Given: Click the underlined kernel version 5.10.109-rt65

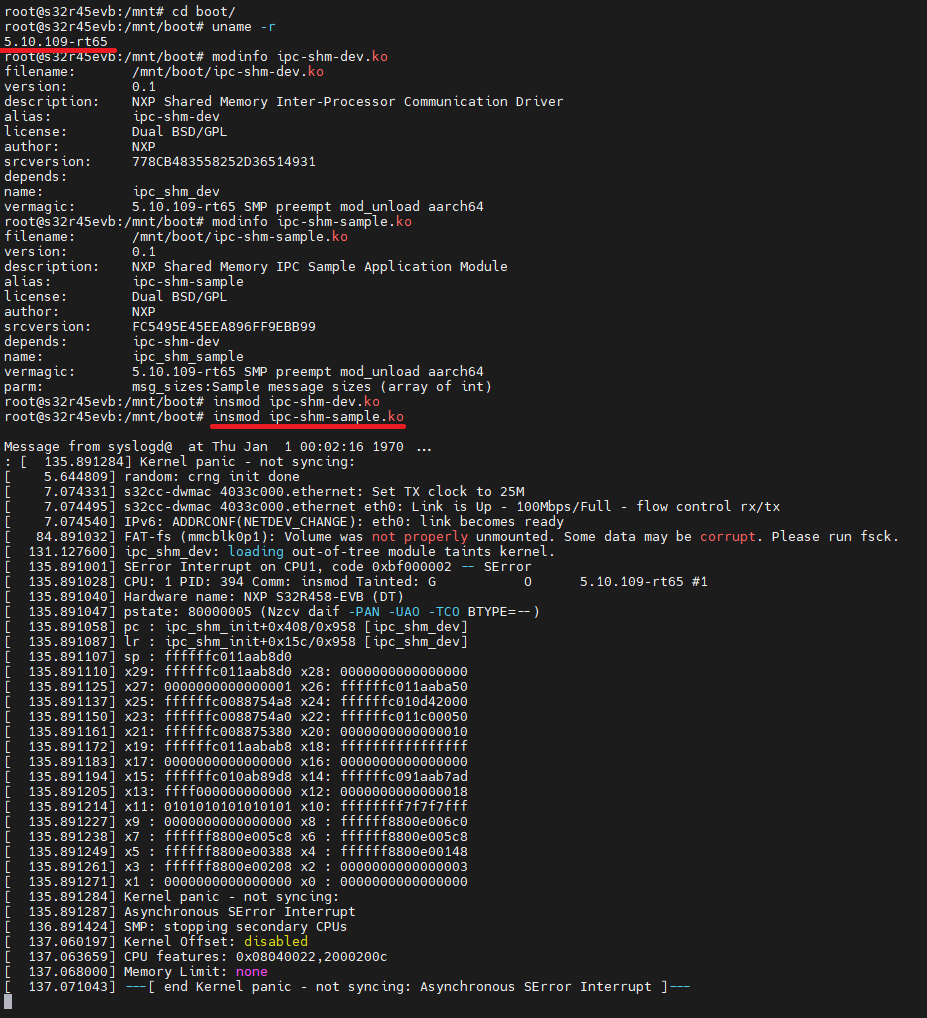Looking at the screenshot, I should pos(55,42).
